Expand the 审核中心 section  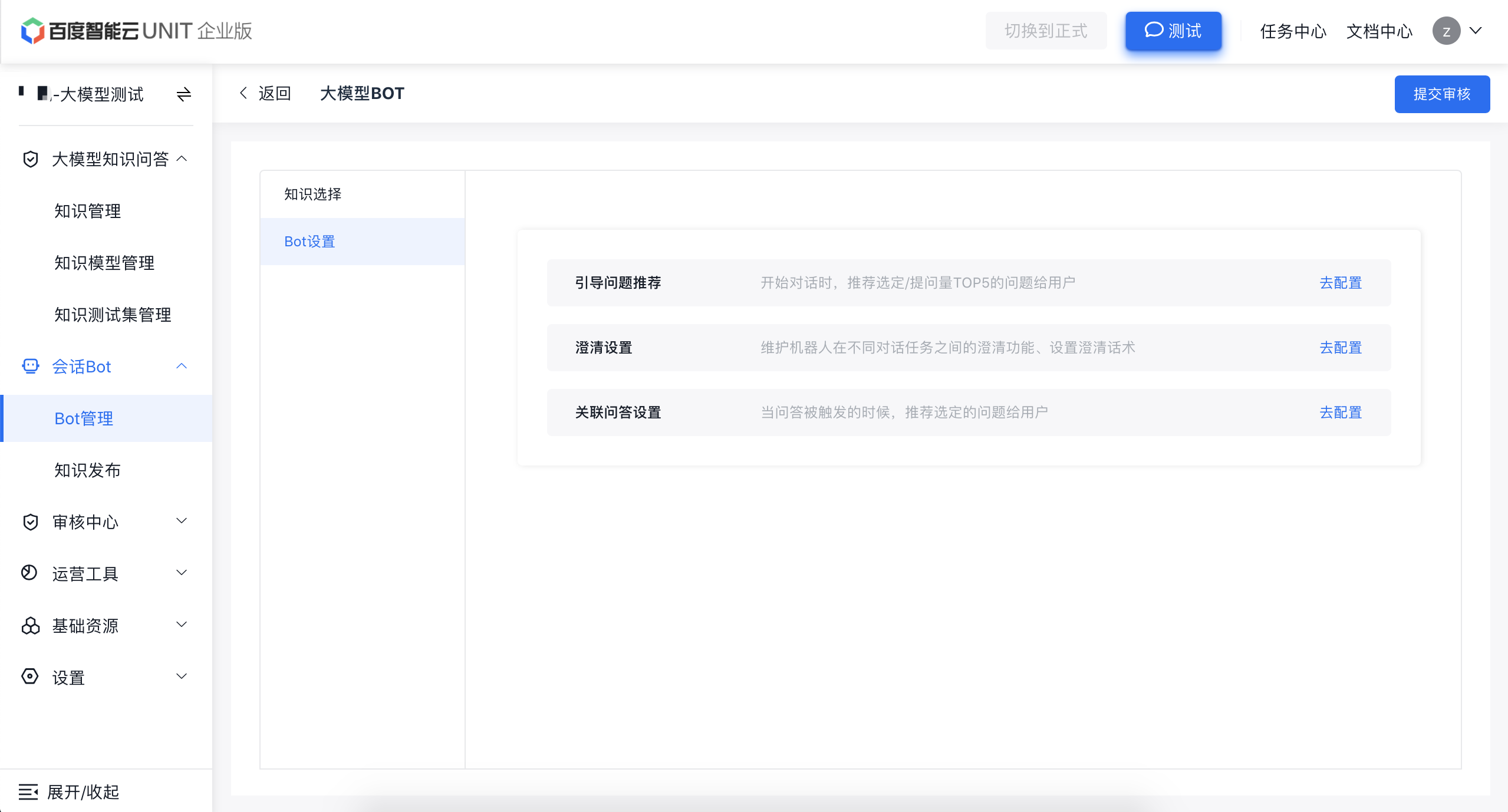[182, 521]
